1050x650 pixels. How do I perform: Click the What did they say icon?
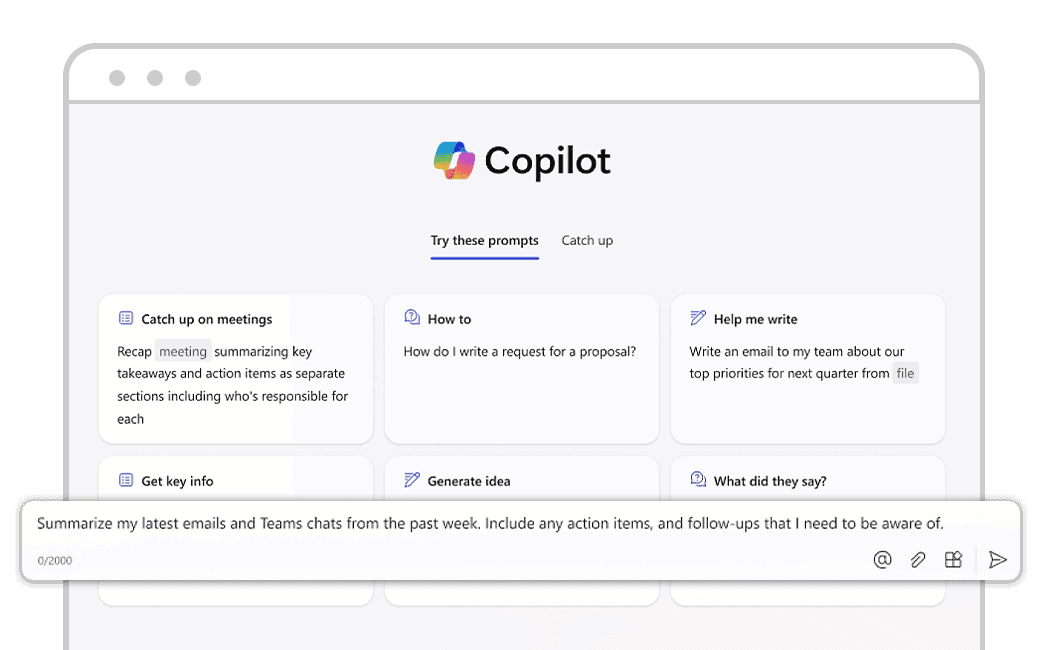[698, 480]
